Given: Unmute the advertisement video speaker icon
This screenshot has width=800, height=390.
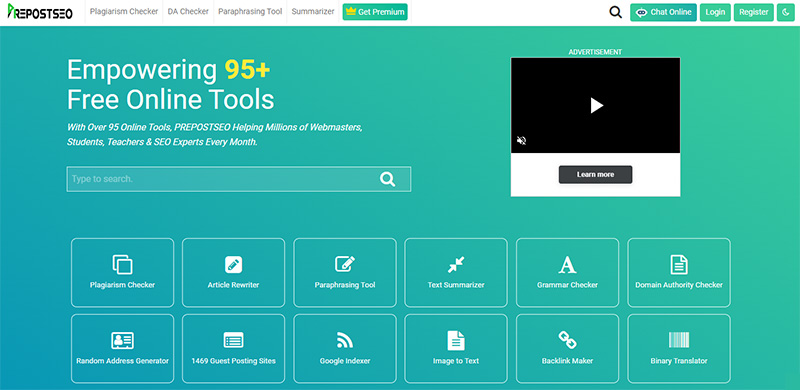Looking at the screenshot, I should [521, 140].
